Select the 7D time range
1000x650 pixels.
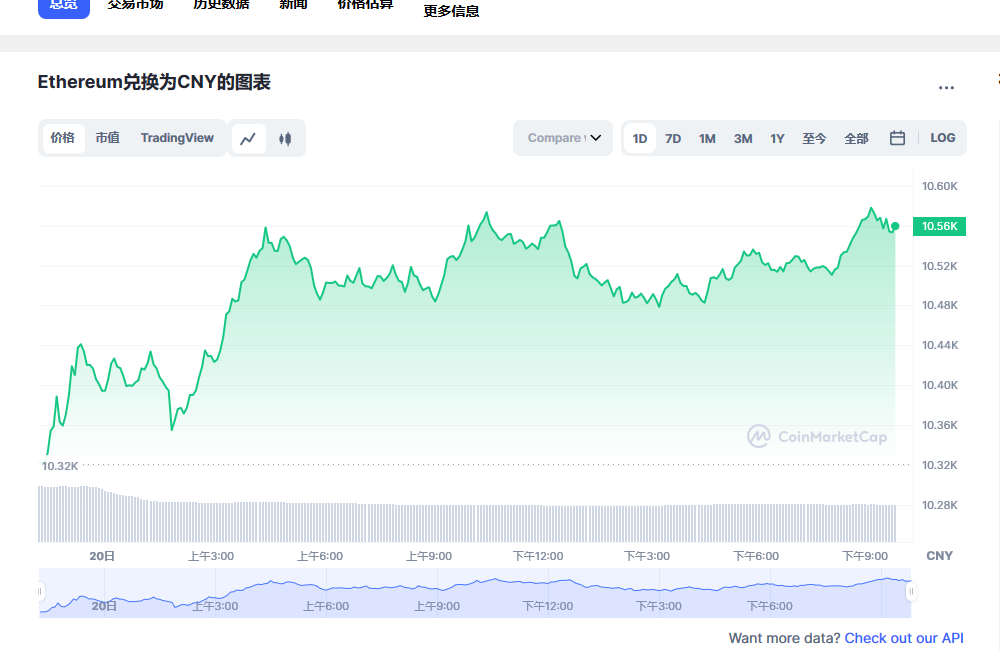(673, 138)
